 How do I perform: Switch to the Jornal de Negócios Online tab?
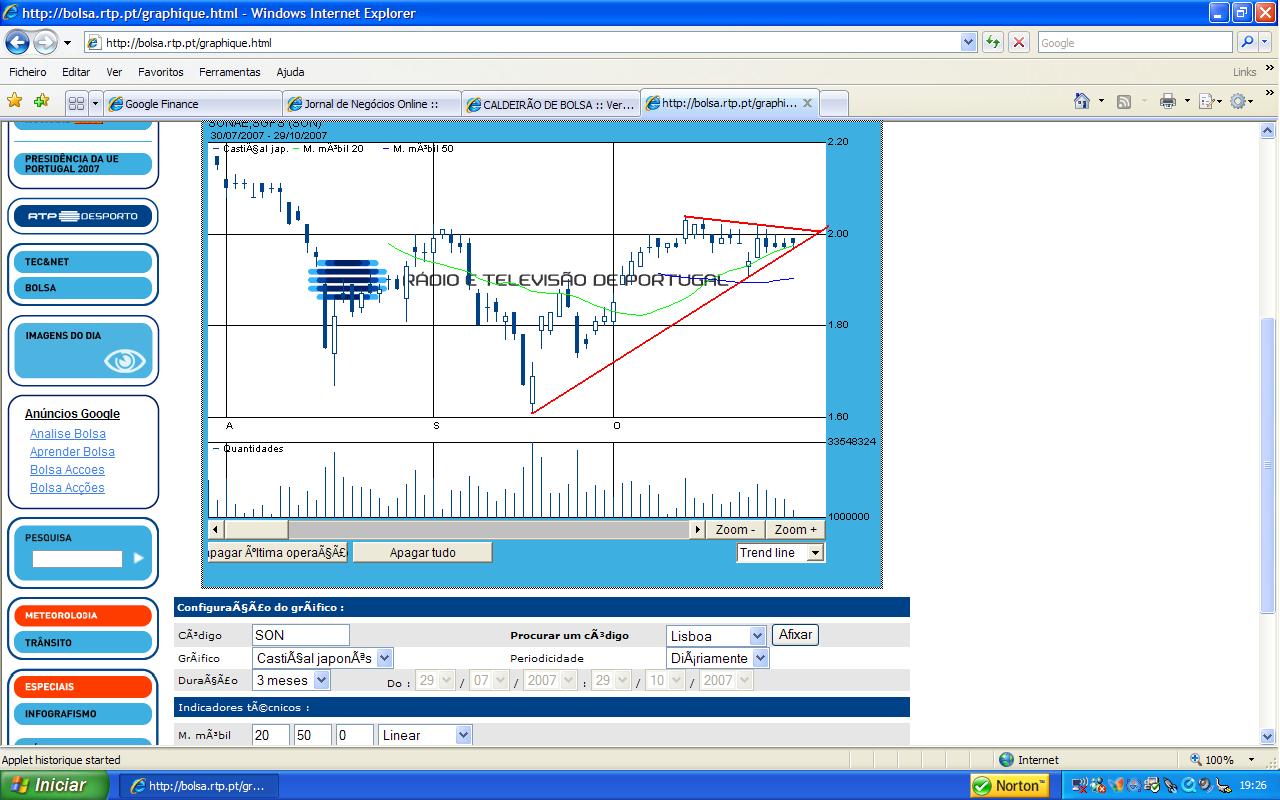point(372,104)
